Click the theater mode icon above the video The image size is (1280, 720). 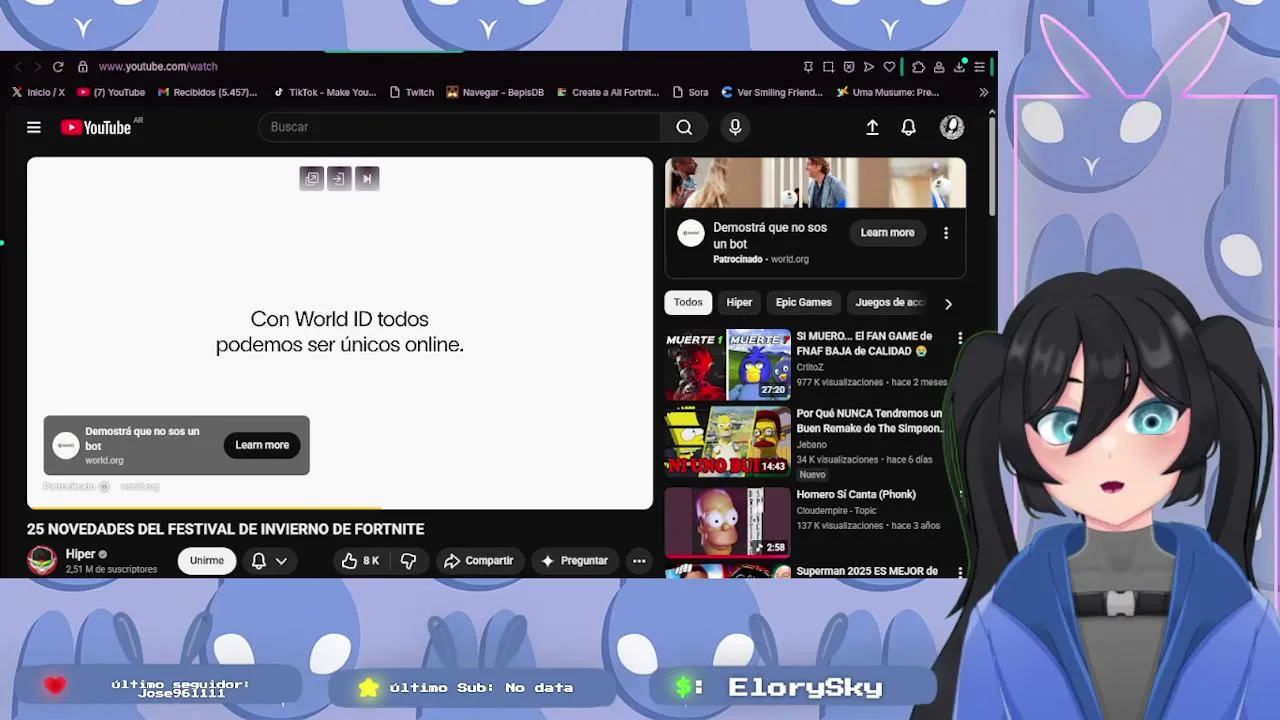(338, 179)
